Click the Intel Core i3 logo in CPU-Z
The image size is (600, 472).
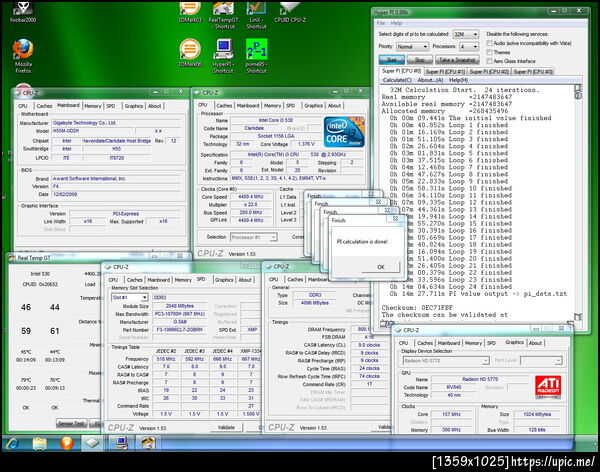tap(344, 132)
